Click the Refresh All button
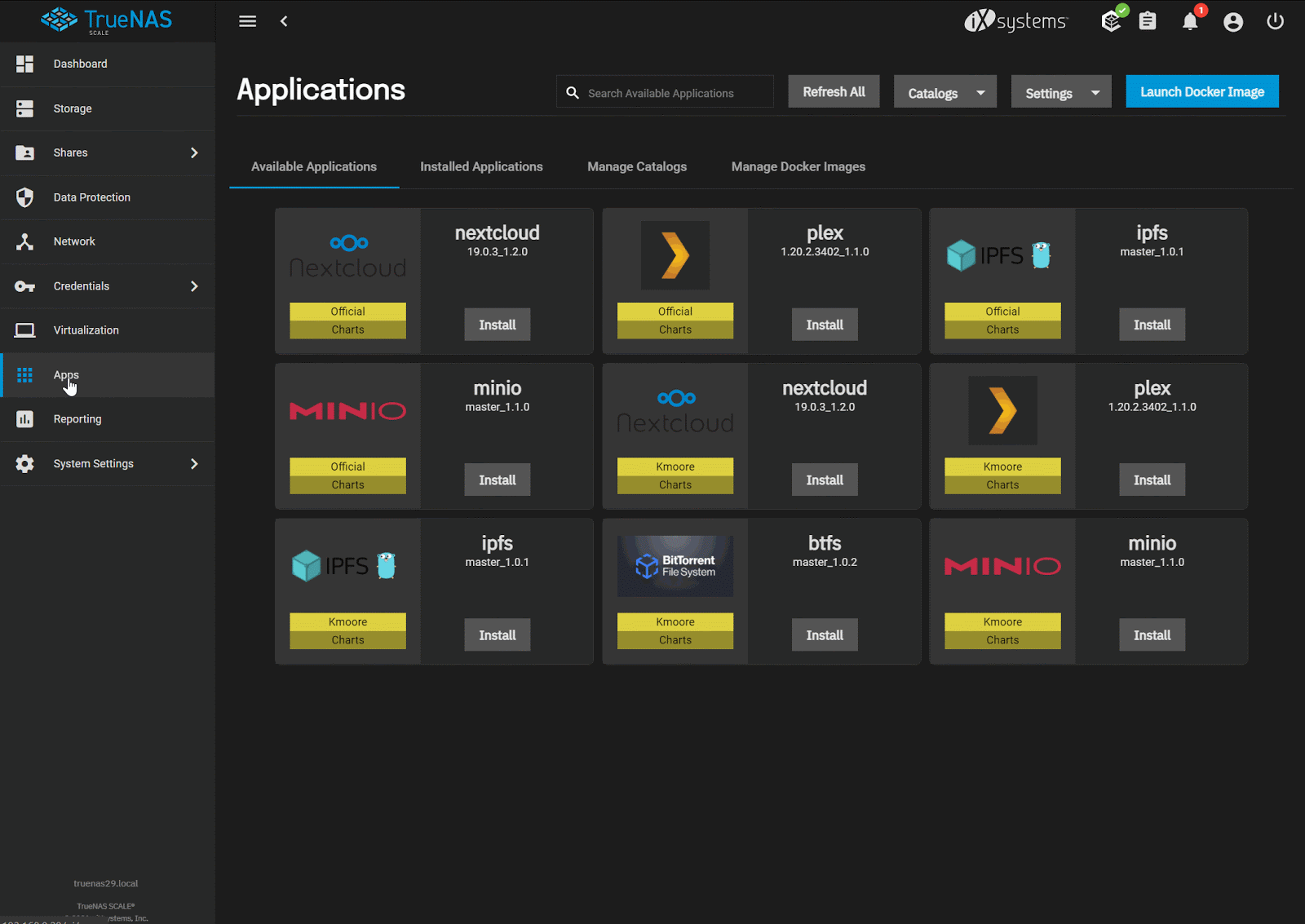Image resolution: width=1305 pixels, height=924 pixels. 834,91
